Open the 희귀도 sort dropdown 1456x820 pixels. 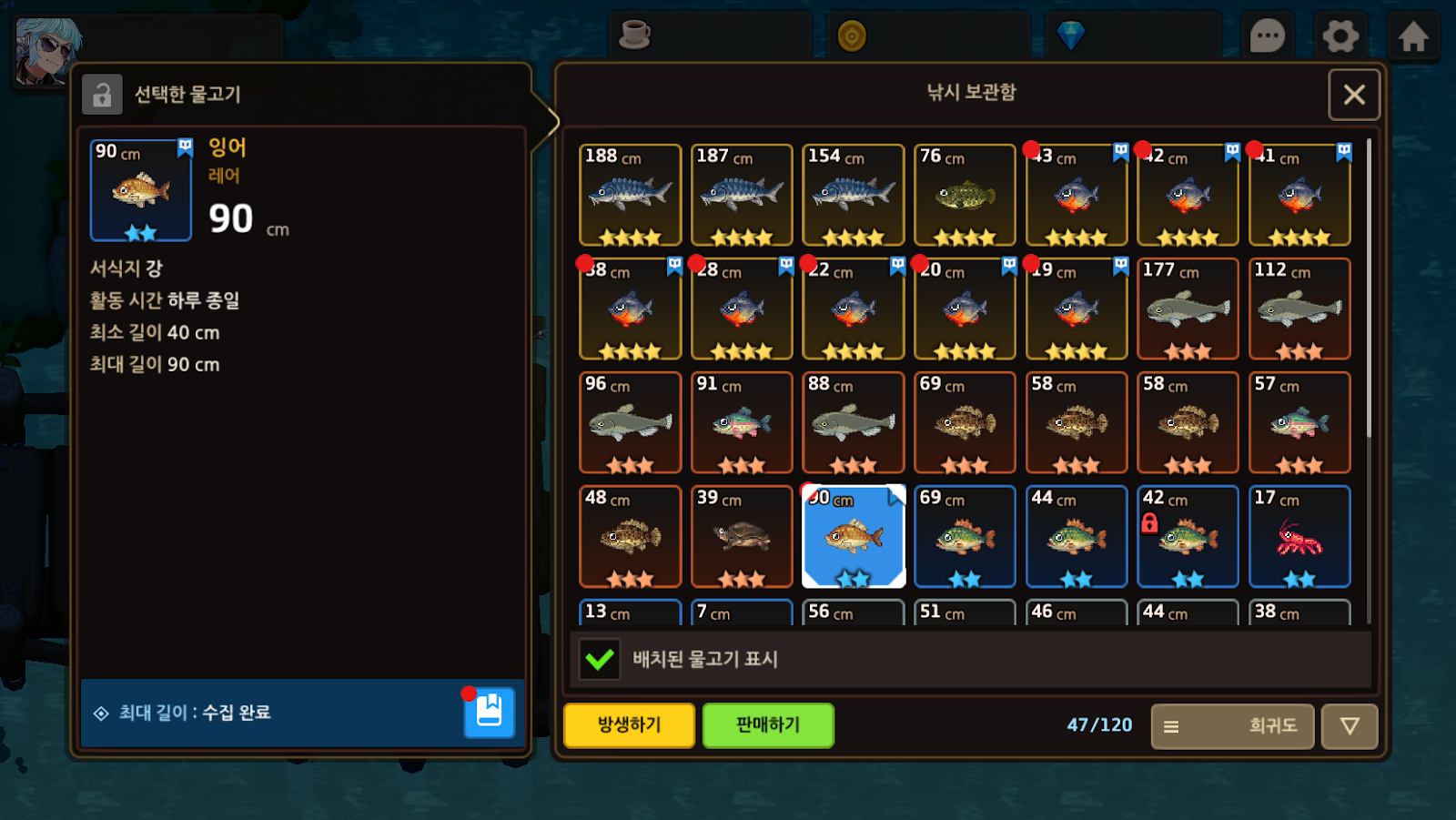[1232, 726]
